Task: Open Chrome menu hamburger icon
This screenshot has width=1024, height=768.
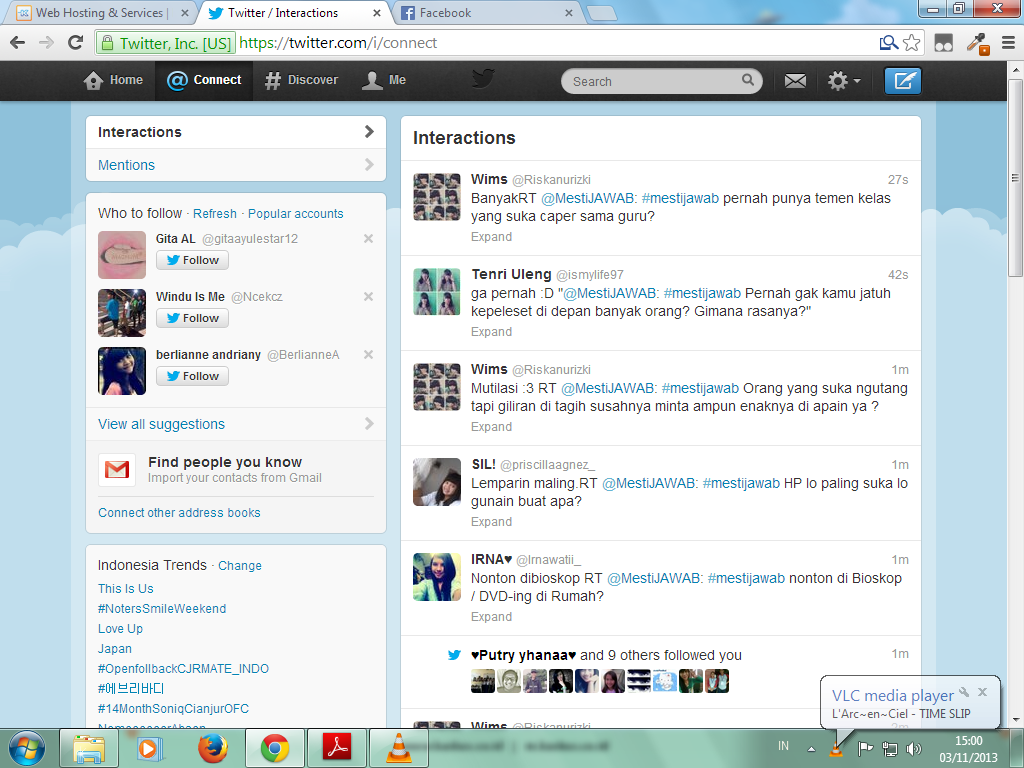Action: click(1008, 43)
